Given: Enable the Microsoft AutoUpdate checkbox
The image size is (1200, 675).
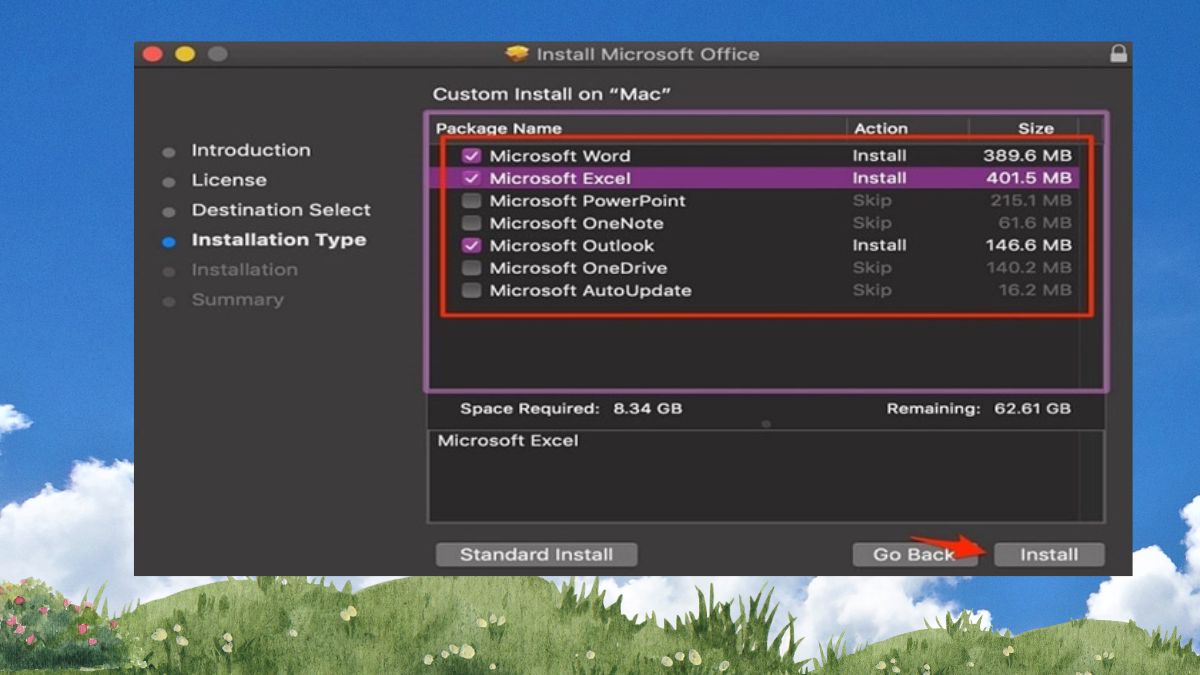Looking at the screenshot, I should 471,290.
